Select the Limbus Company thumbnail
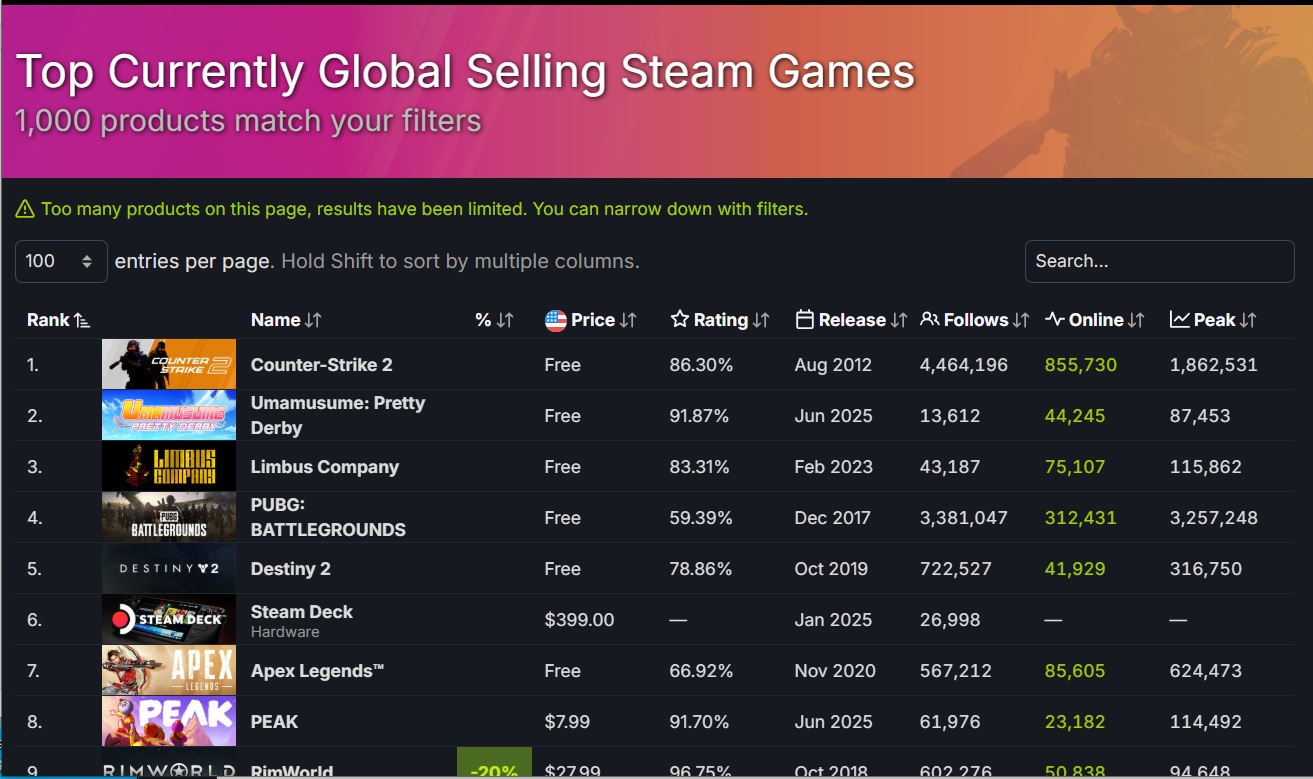1313x779 pixels. click(x=169, y=467)
